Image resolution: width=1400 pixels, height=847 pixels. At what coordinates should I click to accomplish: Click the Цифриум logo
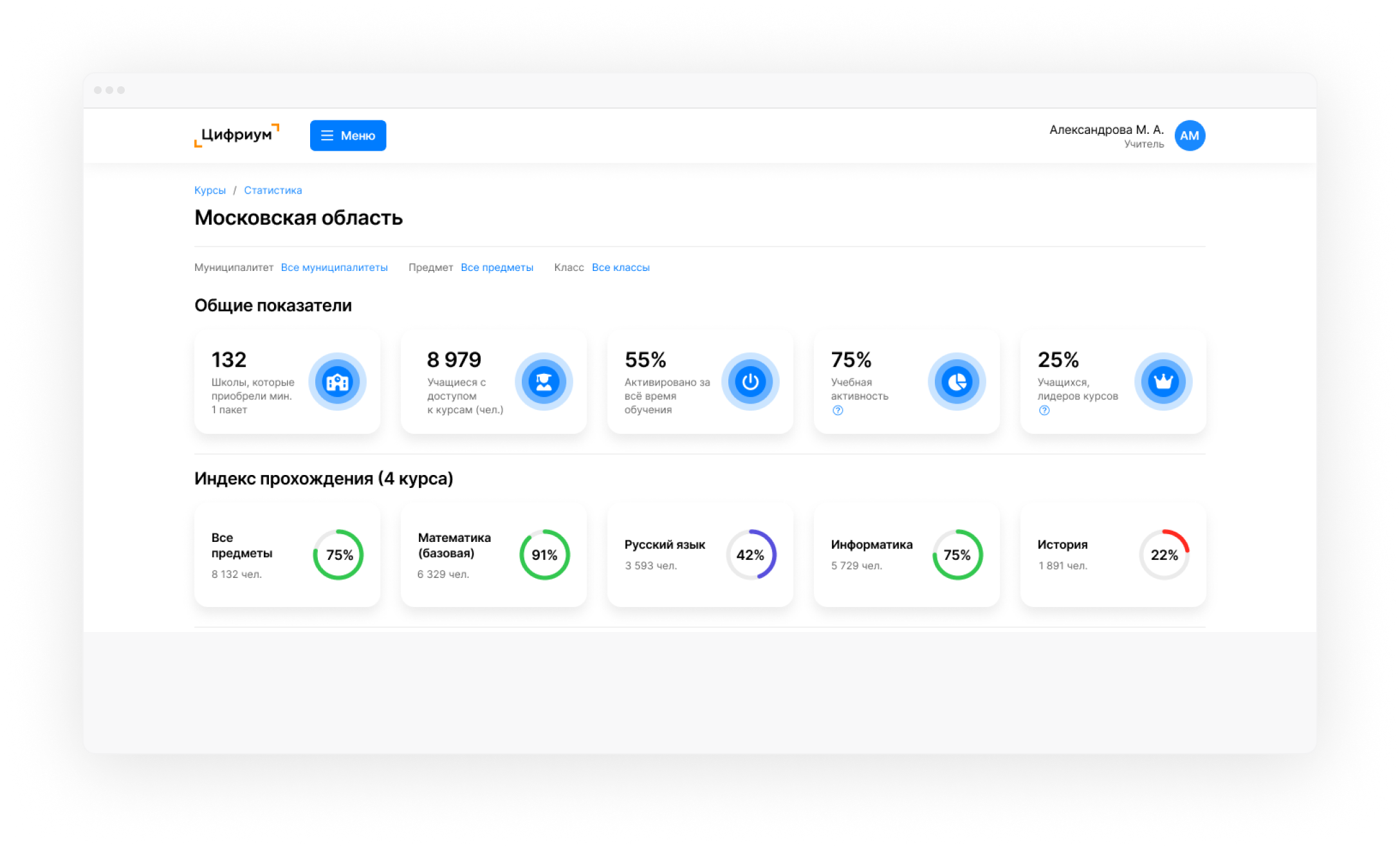pos(237,135)
